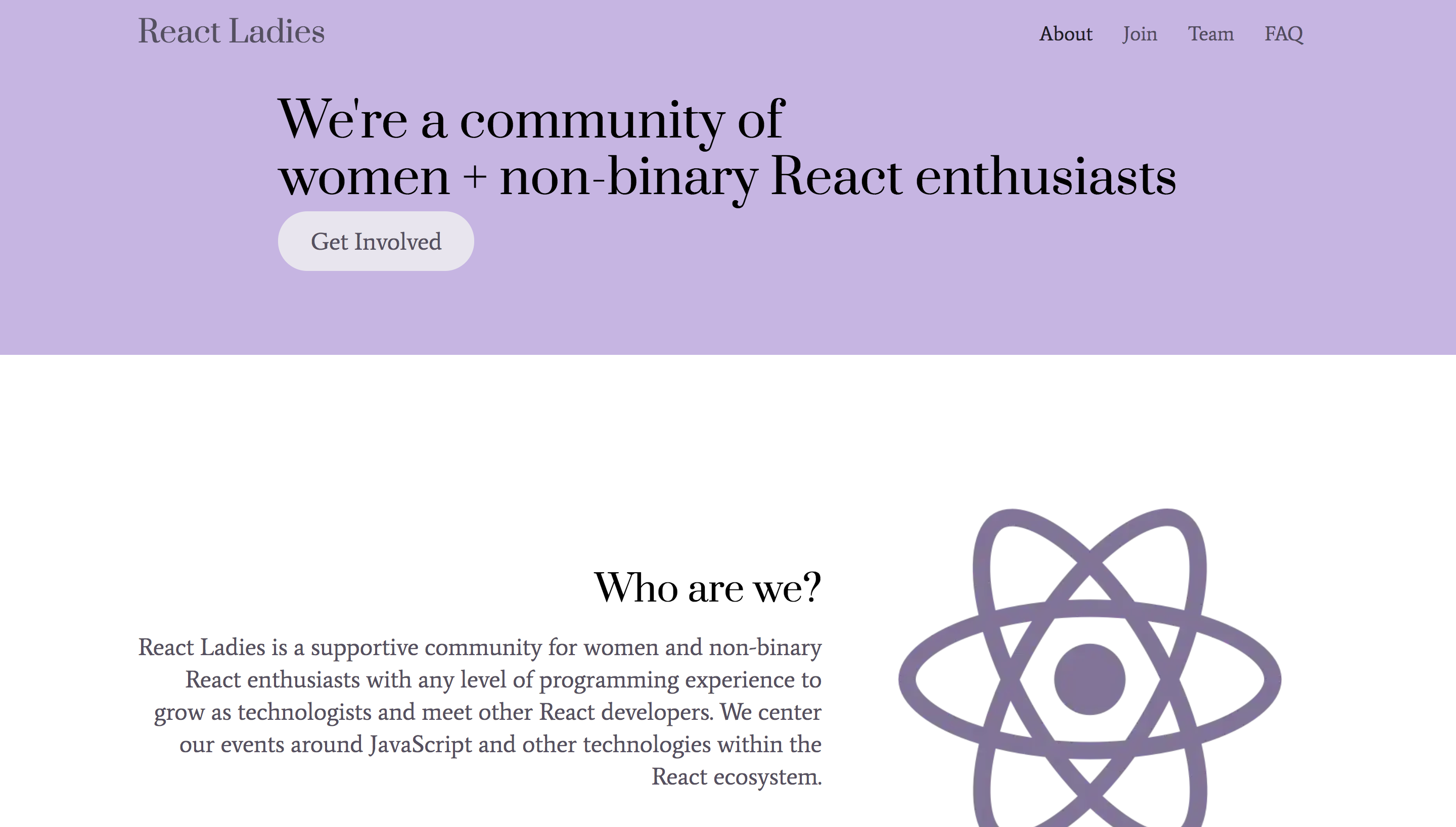Screen dimensions: 1456x827
Task: Click the "We're a community of" headline
Action: 531,119
